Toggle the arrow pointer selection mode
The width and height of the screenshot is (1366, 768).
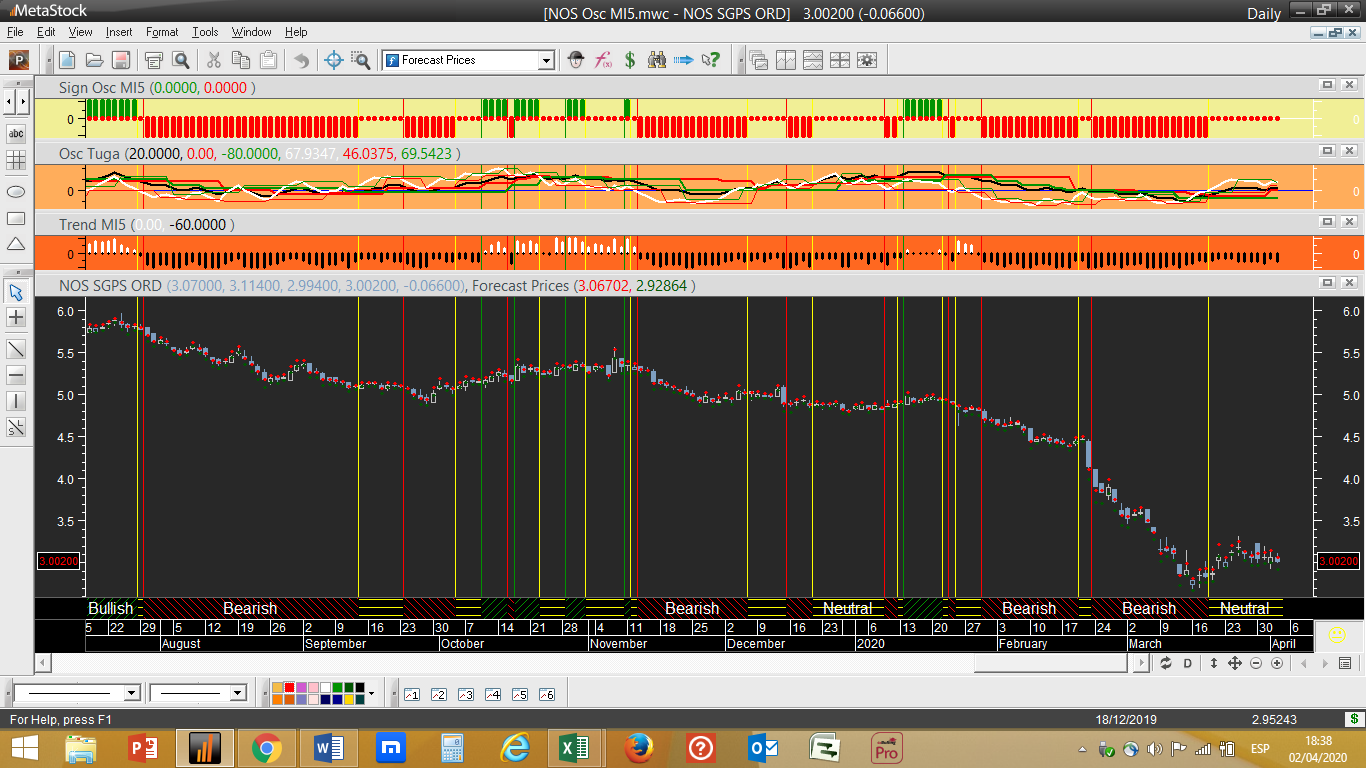[16, 292]
